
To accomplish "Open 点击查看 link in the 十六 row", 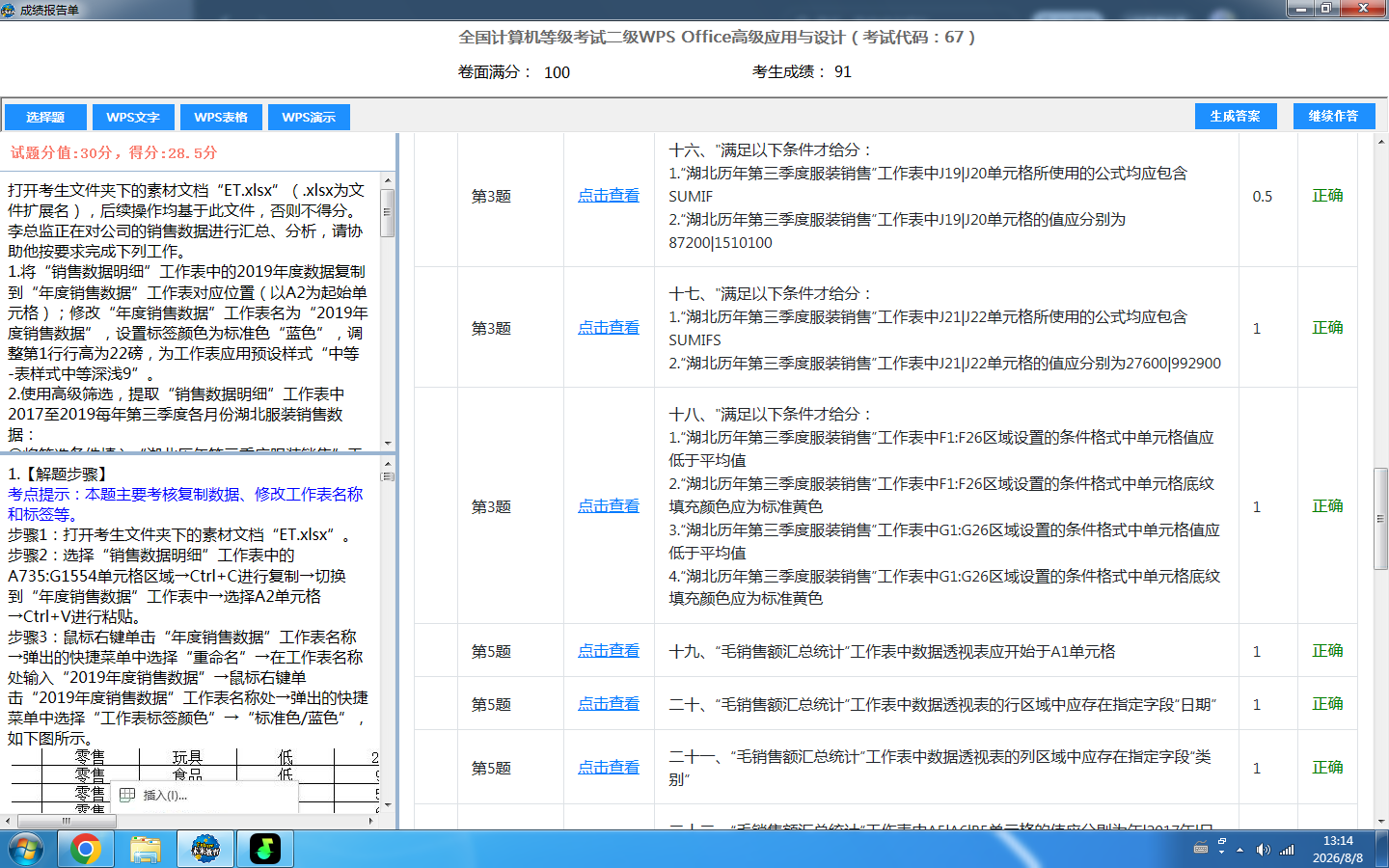I will coord(609,196).
